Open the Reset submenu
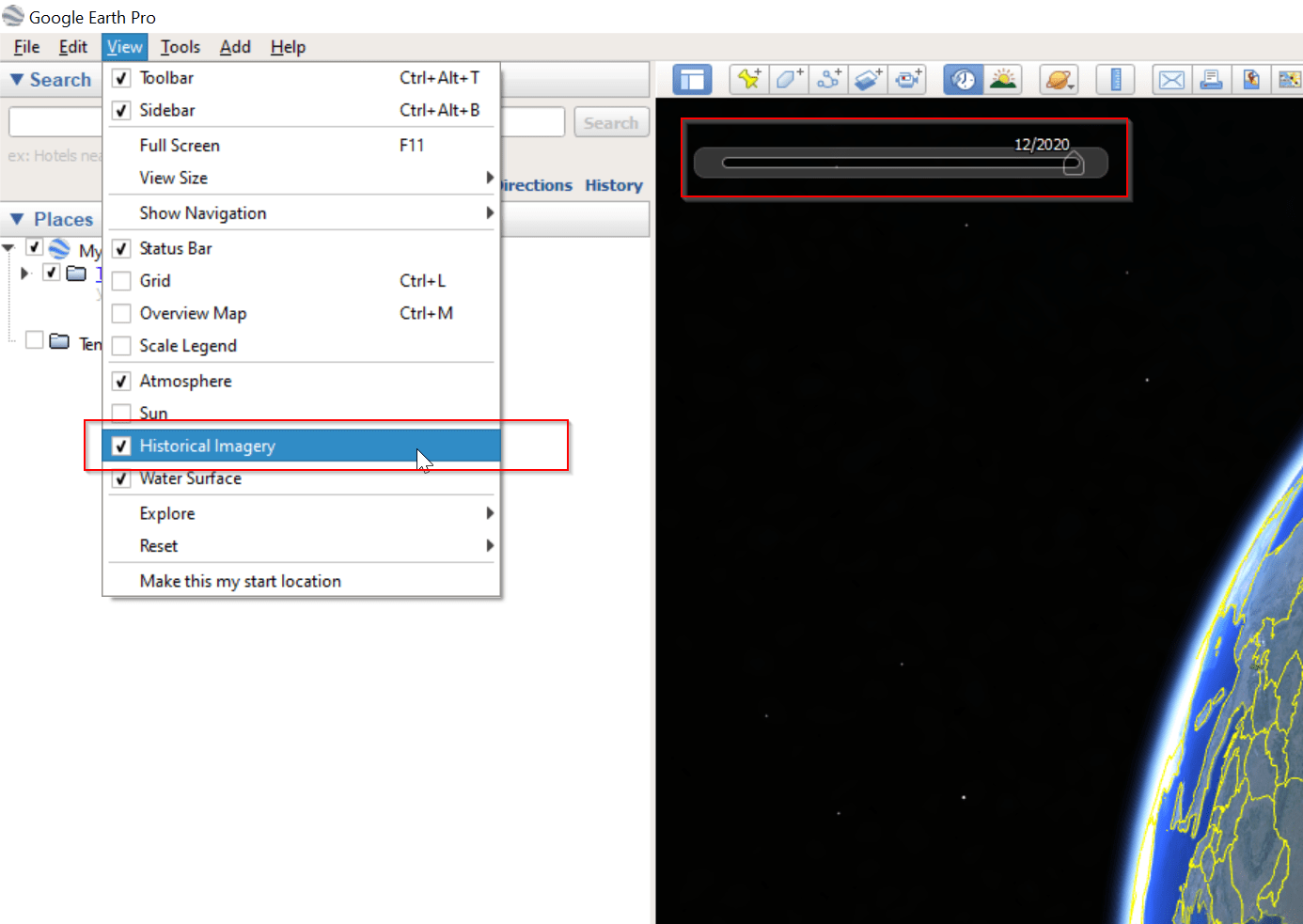Image resolution: width=1303 pixels, height=924 pixels. click(x=301, y=546)
